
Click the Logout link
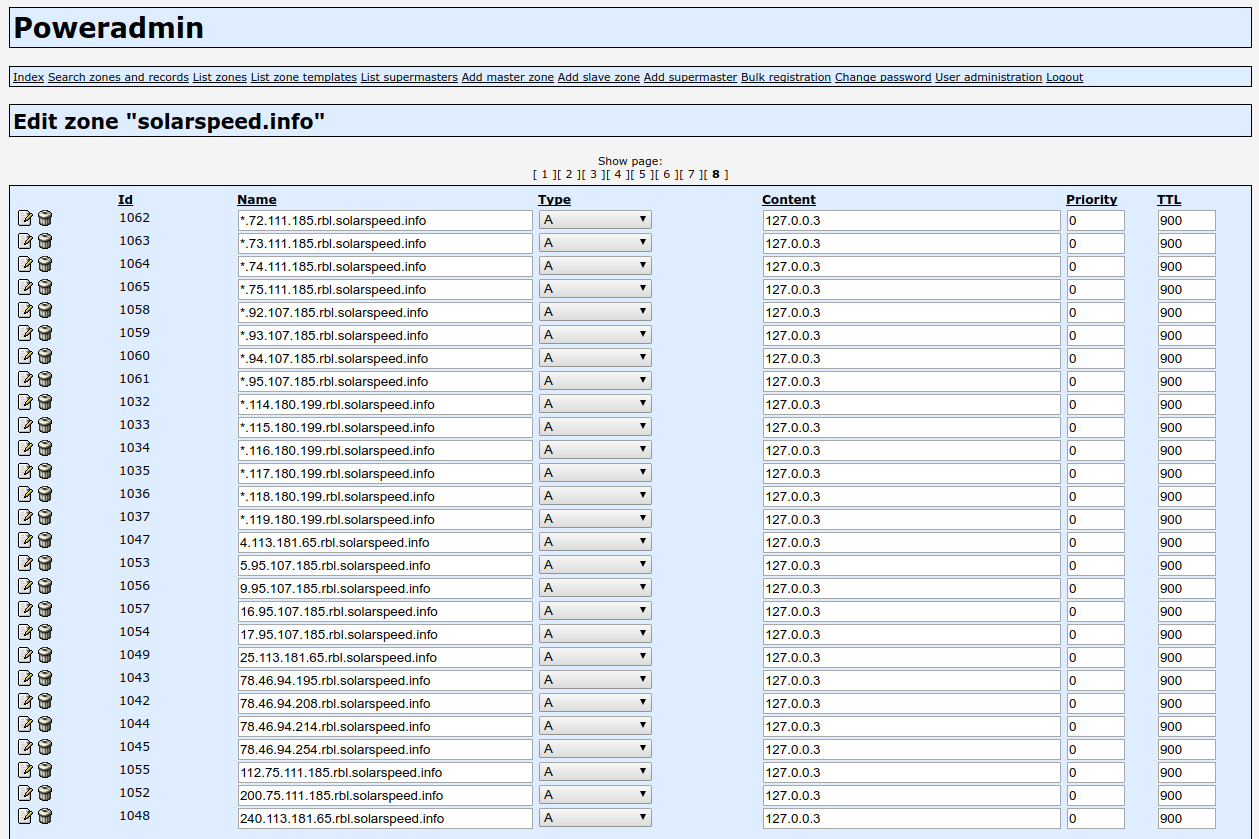click(1064, 77)
